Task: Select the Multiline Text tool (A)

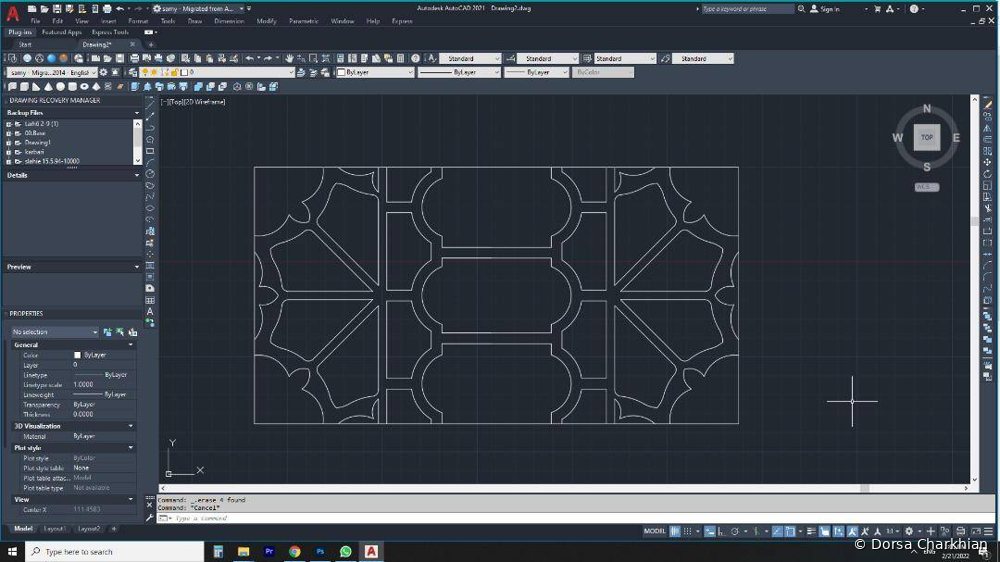Action: pyautogui.click(x=150, y=312)
